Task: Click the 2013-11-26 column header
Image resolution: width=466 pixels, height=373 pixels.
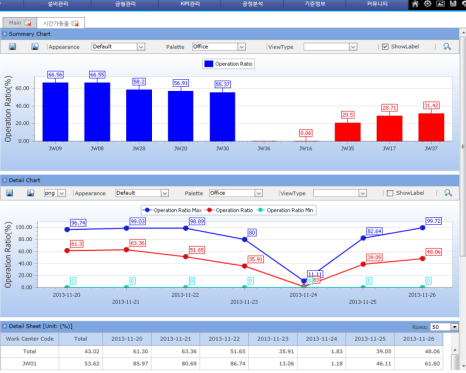Action: point(419,339)
